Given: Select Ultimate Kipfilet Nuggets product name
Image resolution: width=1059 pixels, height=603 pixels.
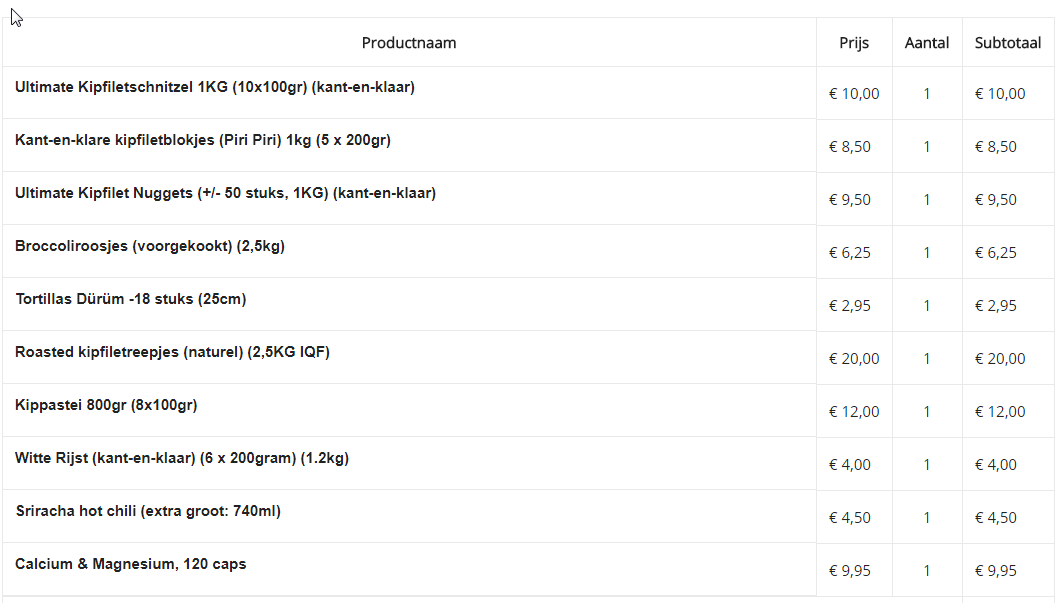Looking at the screenshot, I should (225, 193).
